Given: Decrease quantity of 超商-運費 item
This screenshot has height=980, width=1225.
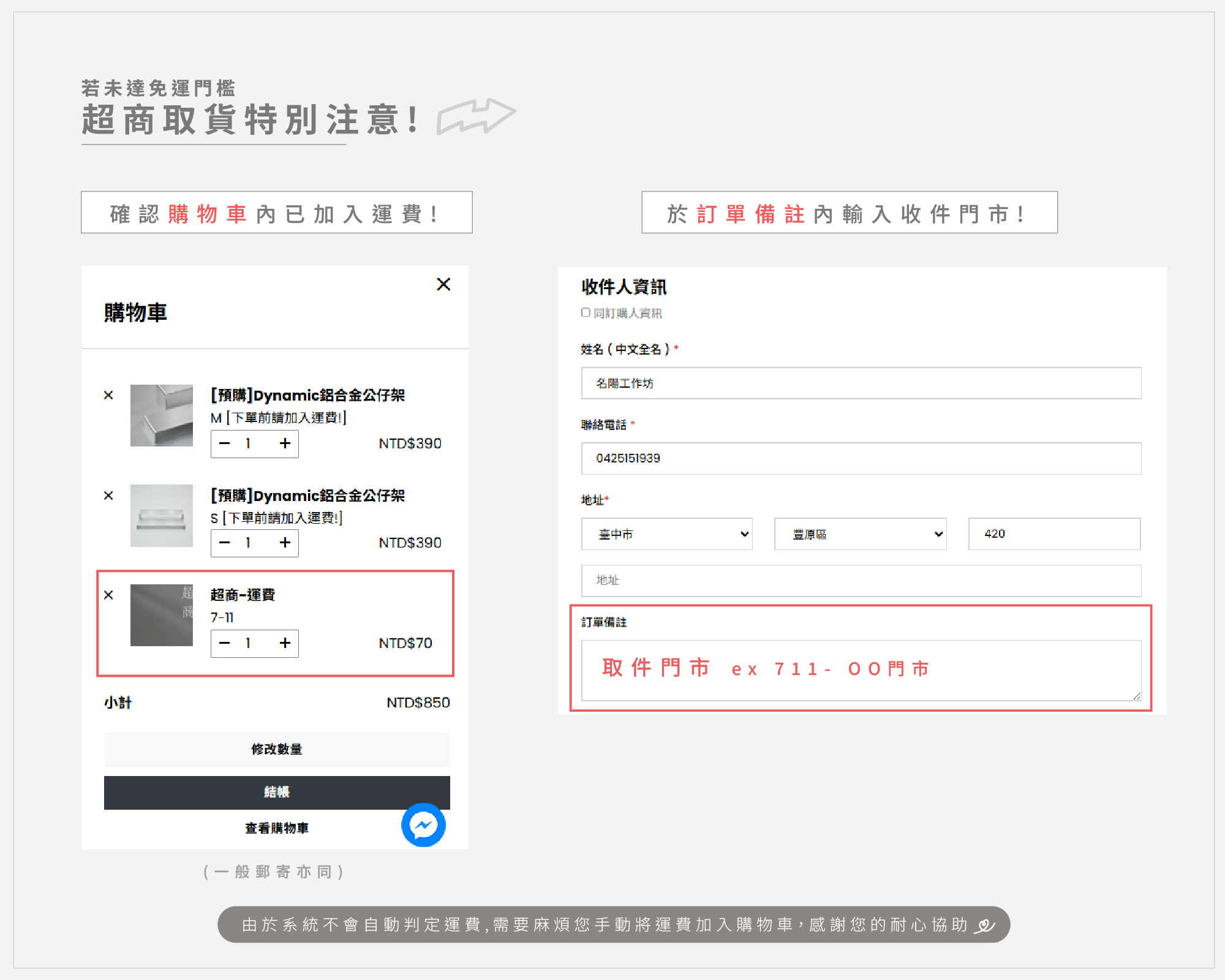Looking at the screenshot, I should 225,643.
